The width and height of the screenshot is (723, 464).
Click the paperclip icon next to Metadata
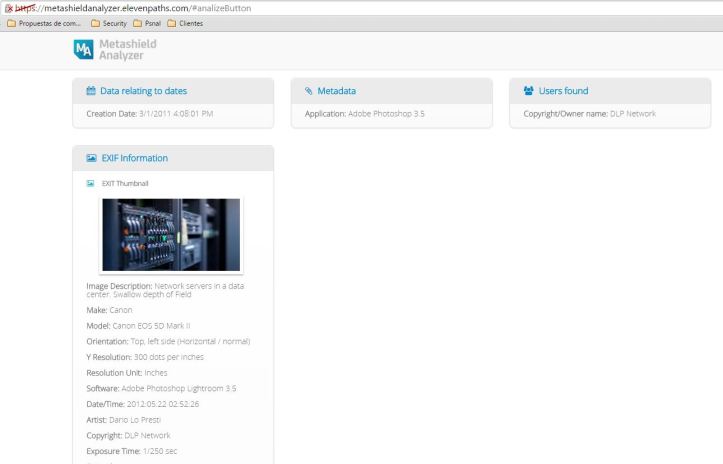pos(308,91)
